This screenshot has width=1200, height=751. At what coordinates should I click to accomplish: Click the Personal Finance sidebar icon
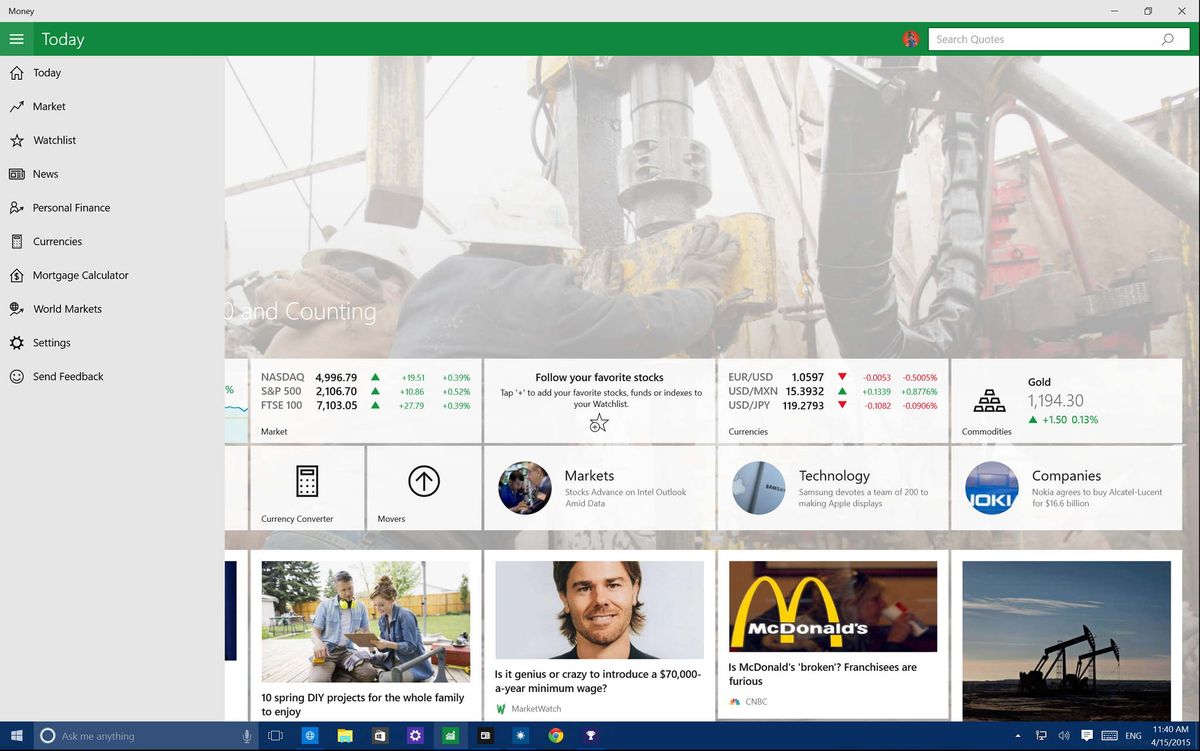point(15,207)
